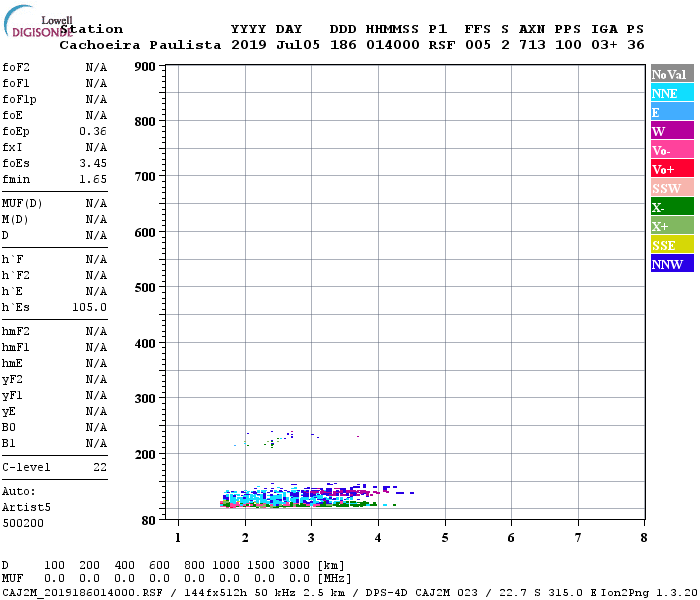
Task: Click the time value 014000
Action: click(393, 45)
